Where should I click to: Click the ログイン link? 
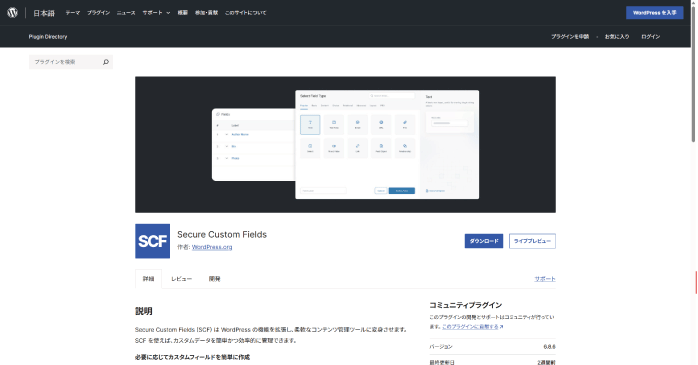click(x=650, y=36)
